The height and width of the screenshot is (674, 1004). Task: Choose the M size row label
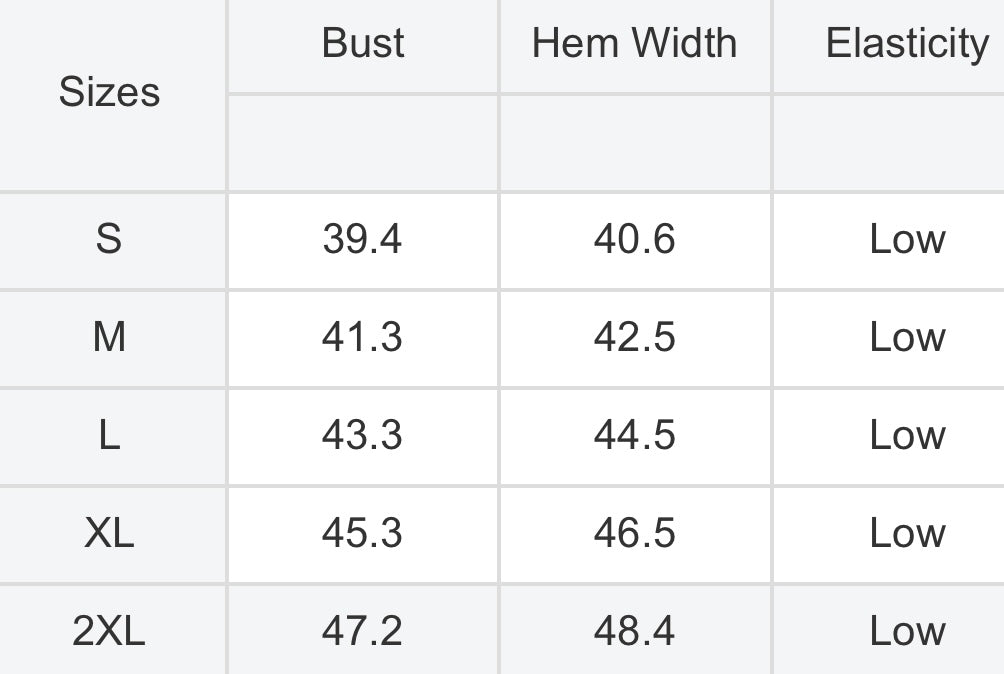point(109,337)
